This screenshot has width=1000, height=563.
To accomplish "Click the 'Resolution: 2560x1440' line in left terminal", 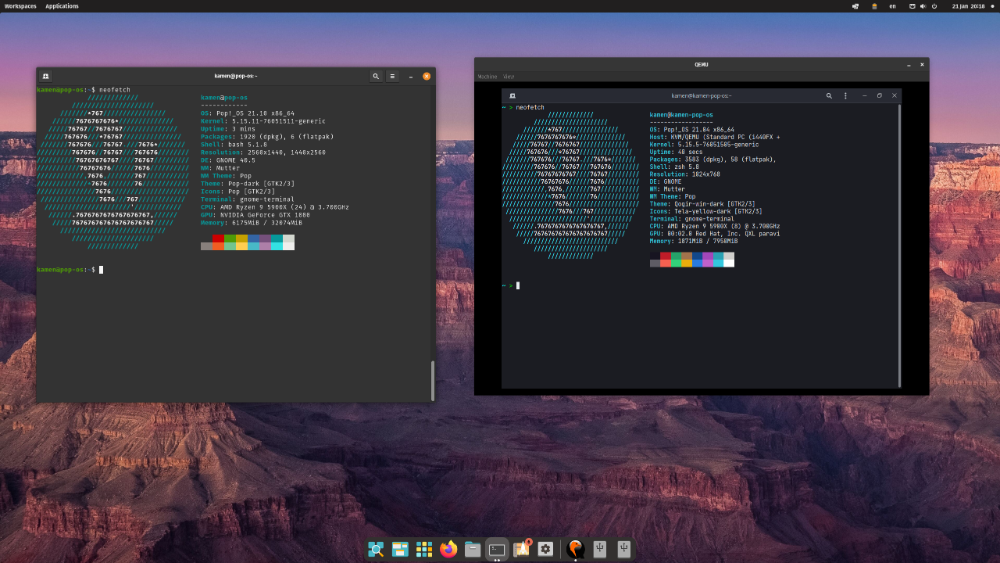I will point(263,152).
